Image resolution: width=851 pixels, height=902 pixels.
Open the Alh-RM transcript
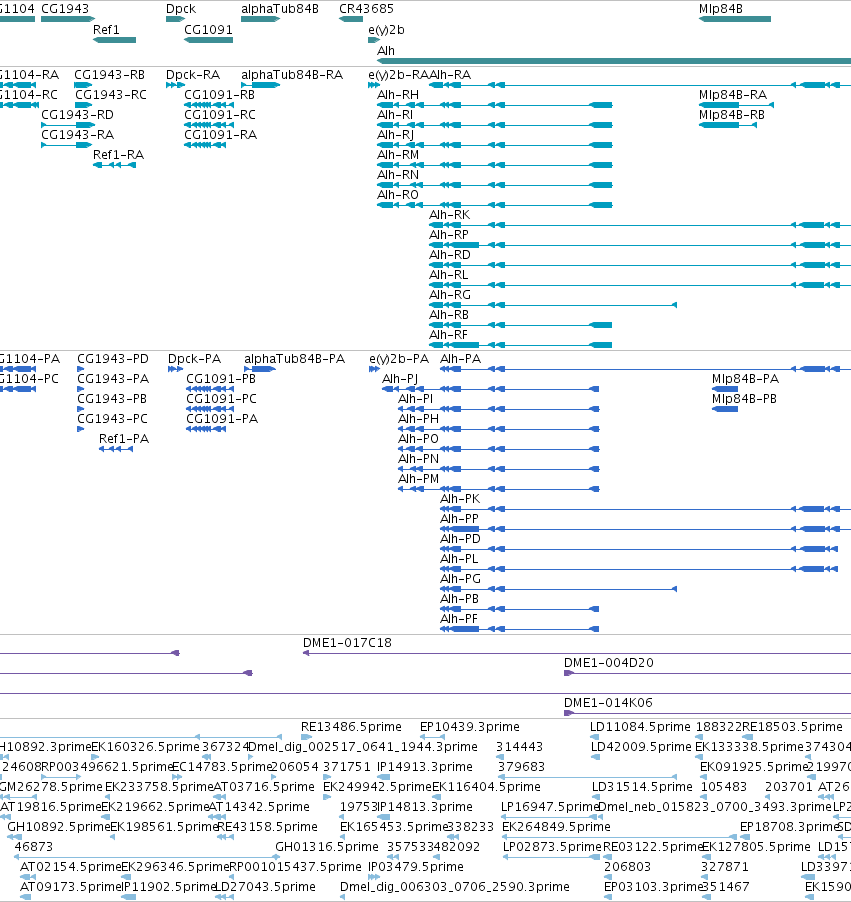[x=495, y=165]
